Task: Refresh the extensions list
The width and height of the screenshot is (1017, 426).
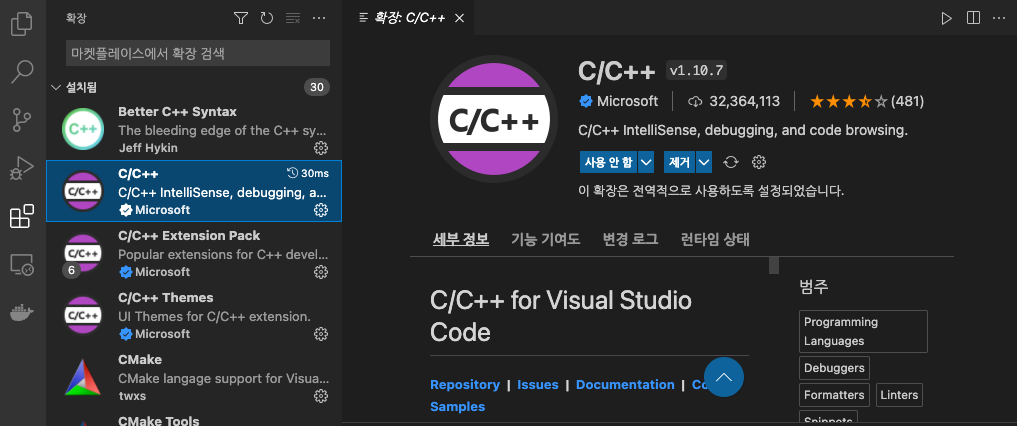Action: pos(267,18)
